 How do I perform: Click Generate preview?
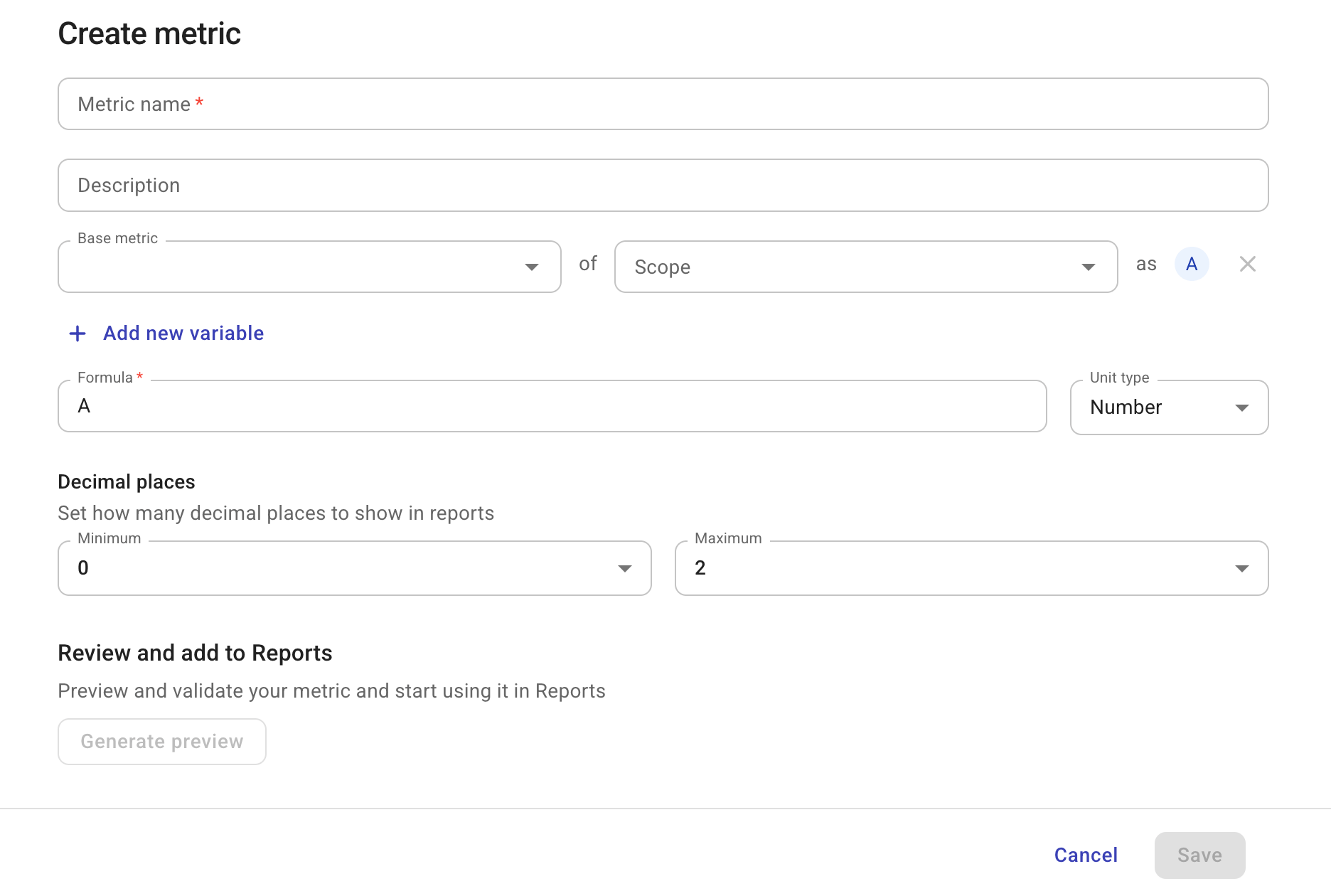coord(161,741)
